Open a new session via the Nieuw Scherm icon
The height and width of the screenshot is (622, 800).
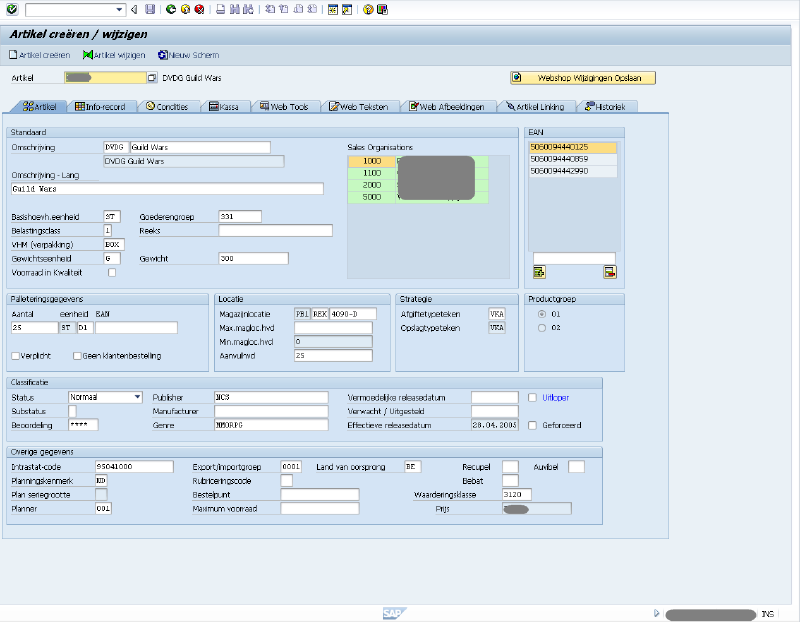(193, 56)
